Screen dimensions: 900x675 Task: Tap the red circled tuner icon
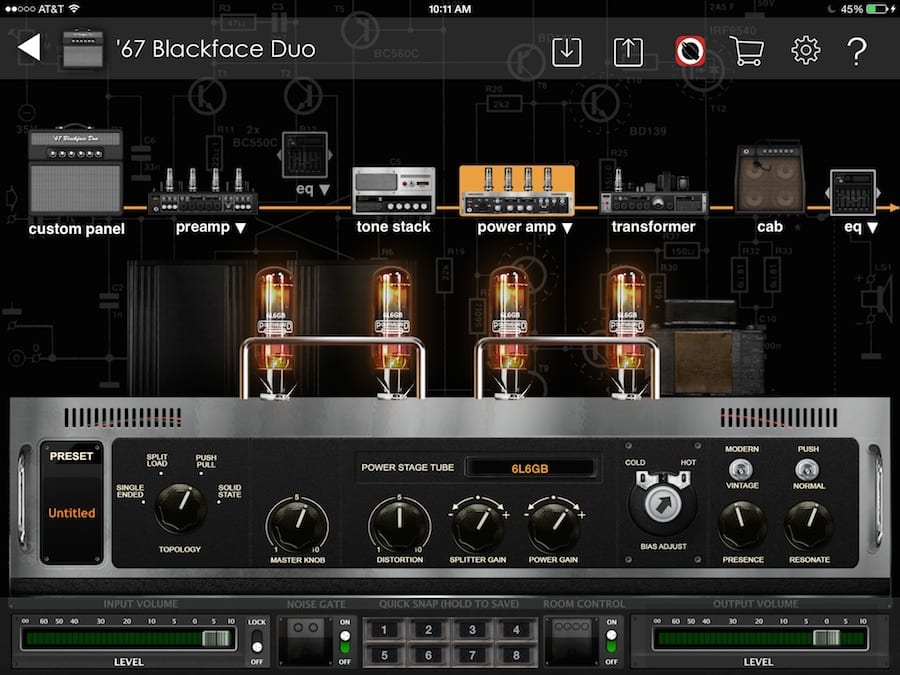(x=688, y=50)
